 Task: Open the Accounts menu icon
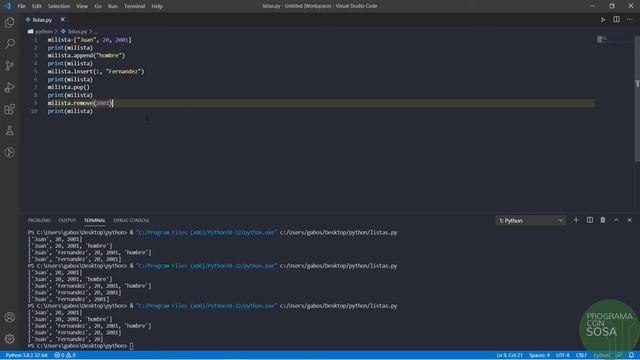(9, 317)
